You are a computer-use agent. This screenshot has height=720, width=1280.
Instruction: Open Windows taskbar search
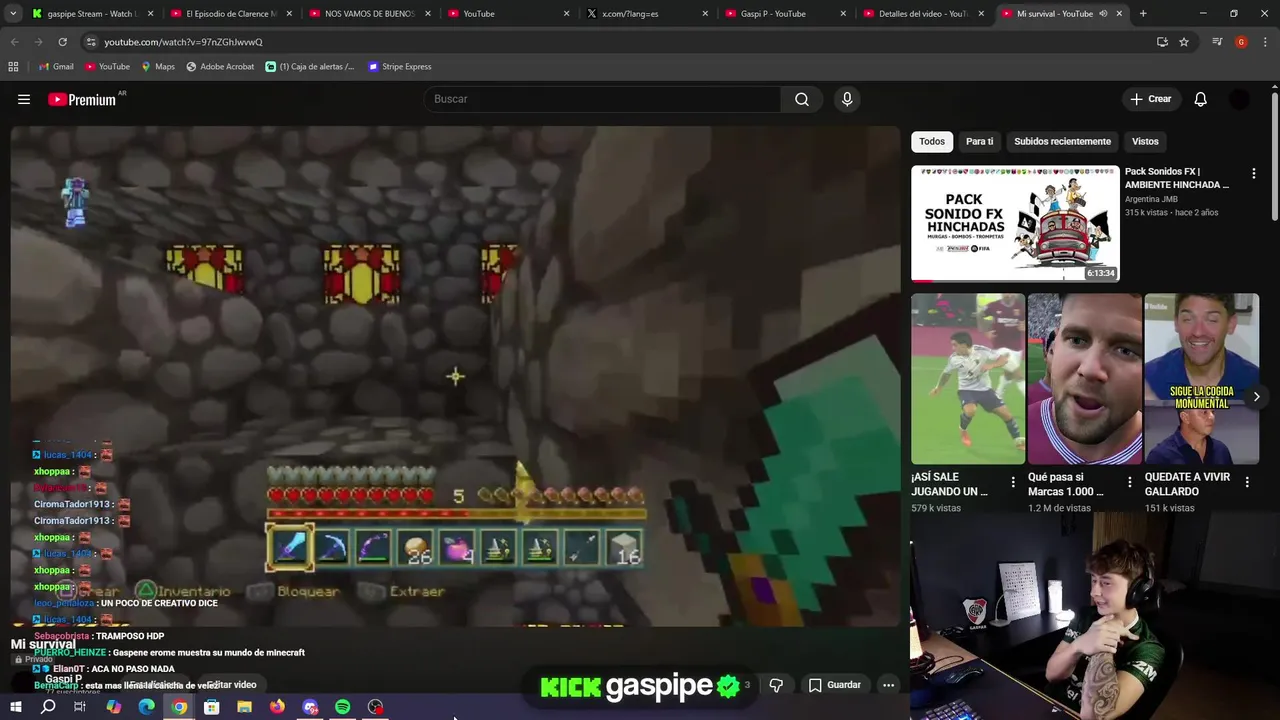click(x=48, y=707)
